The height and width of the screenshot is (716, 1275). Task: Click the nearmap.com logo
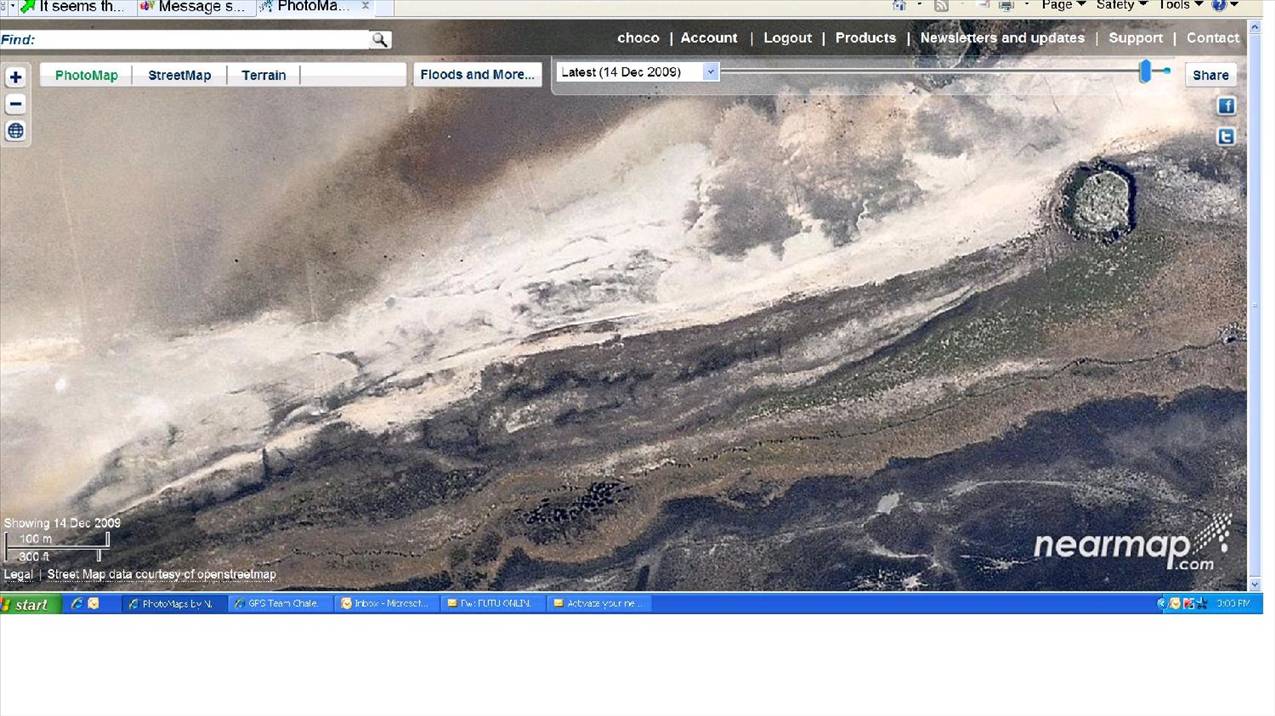point(1132,545)
